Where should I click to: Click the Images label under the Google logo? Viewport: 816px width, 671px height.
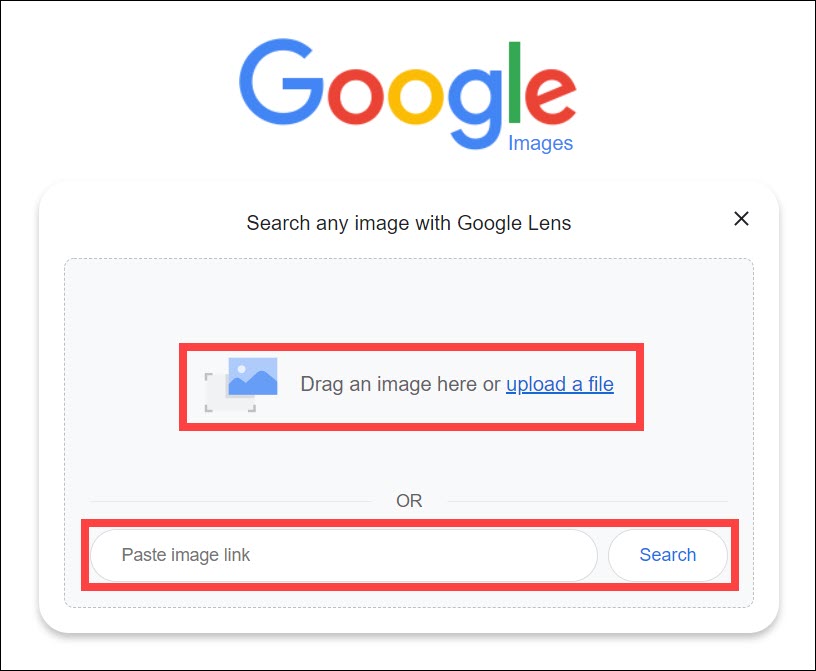[540, 143]
